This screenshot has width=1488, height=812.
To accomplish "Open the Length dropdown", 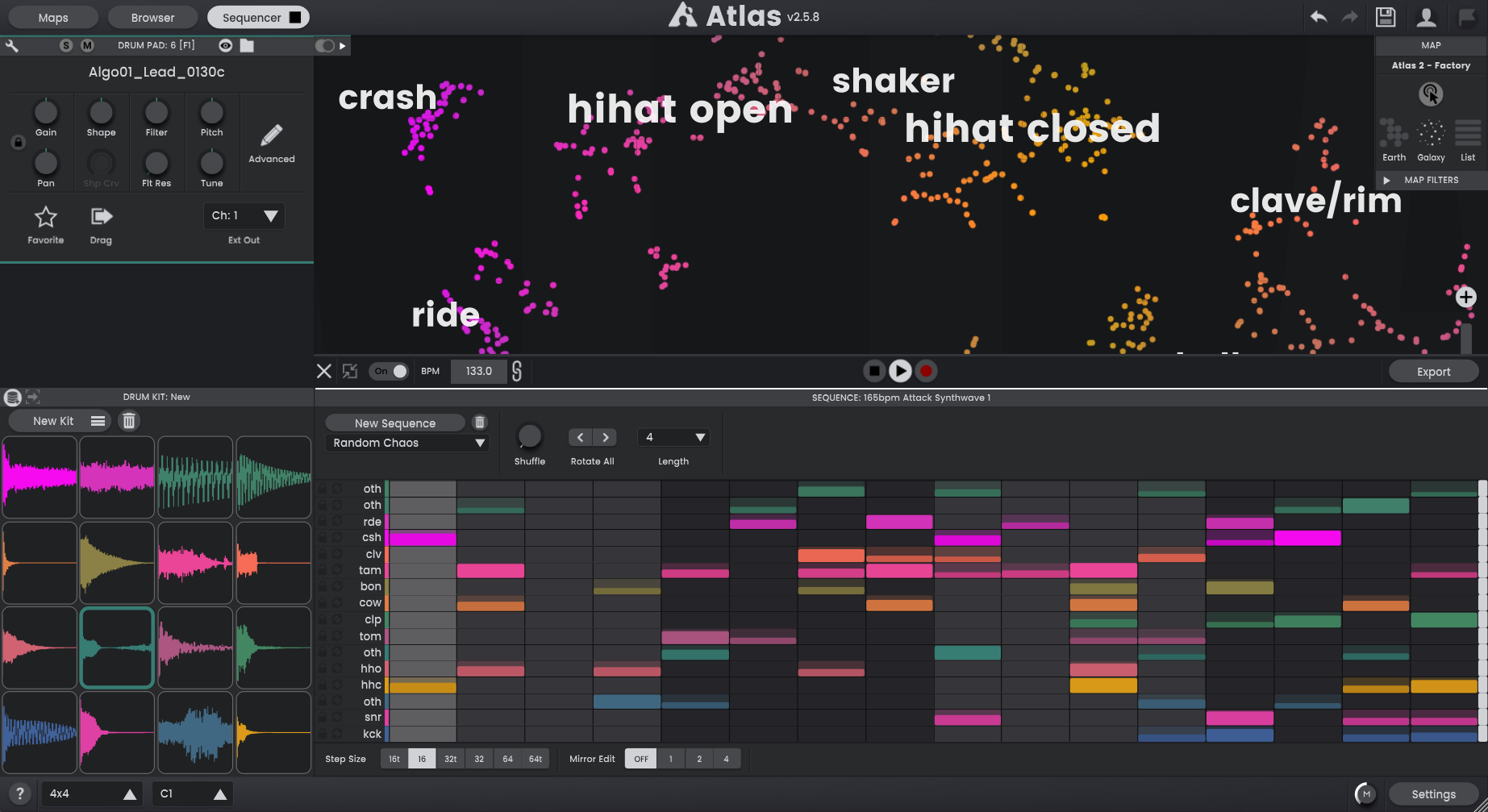I will point(673,437).
